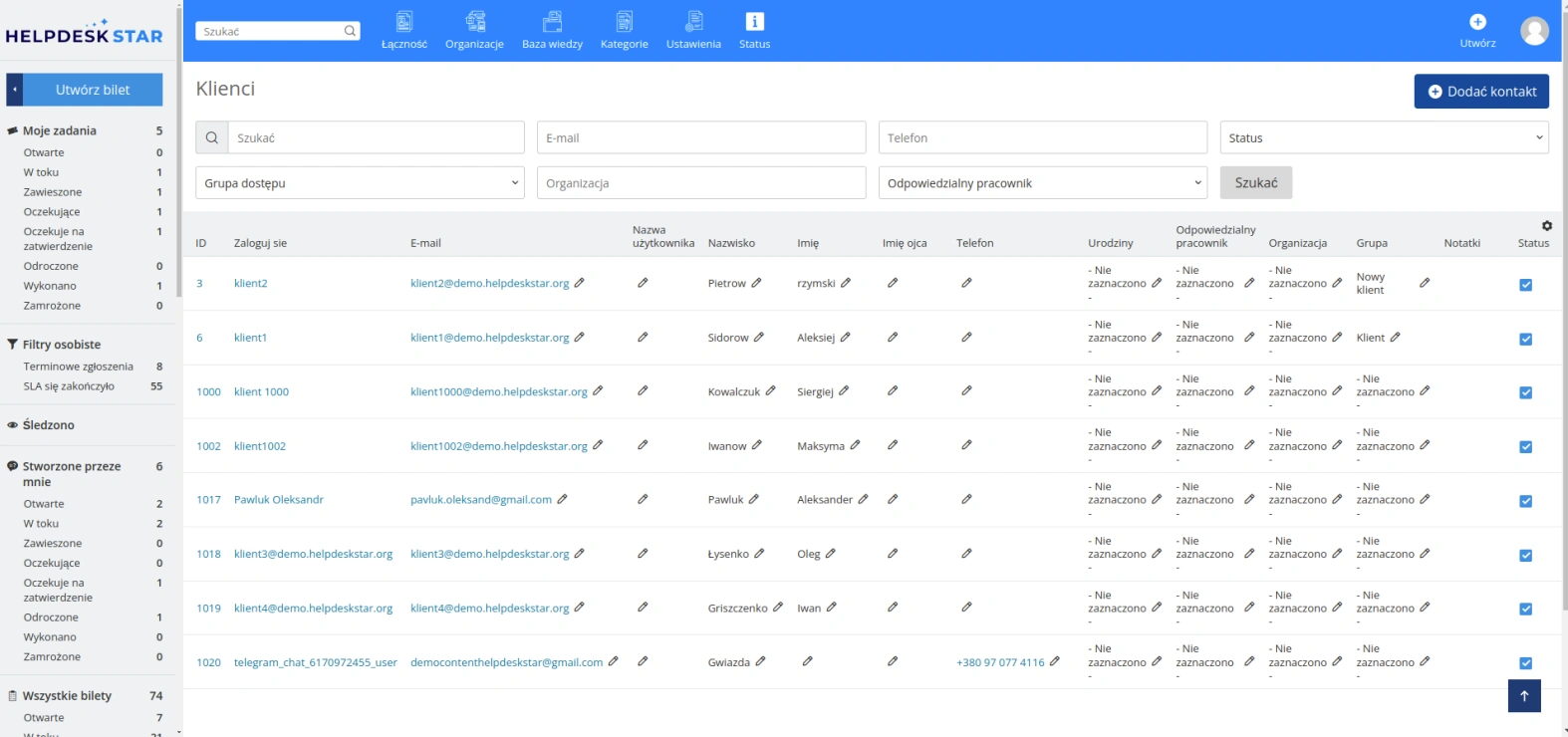Open the Grupa dostępu dropdown
Screen dimensions: 1568x737
360,183
